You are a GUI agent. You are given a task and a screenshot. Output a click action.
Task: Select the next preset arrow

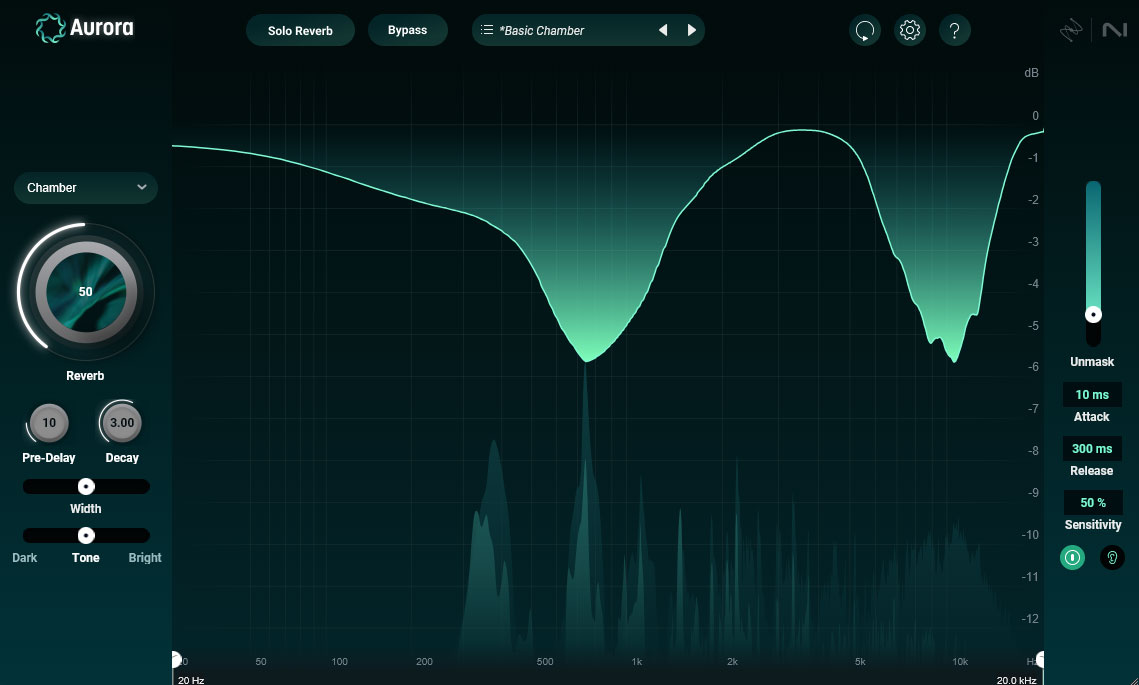point(691,30)
